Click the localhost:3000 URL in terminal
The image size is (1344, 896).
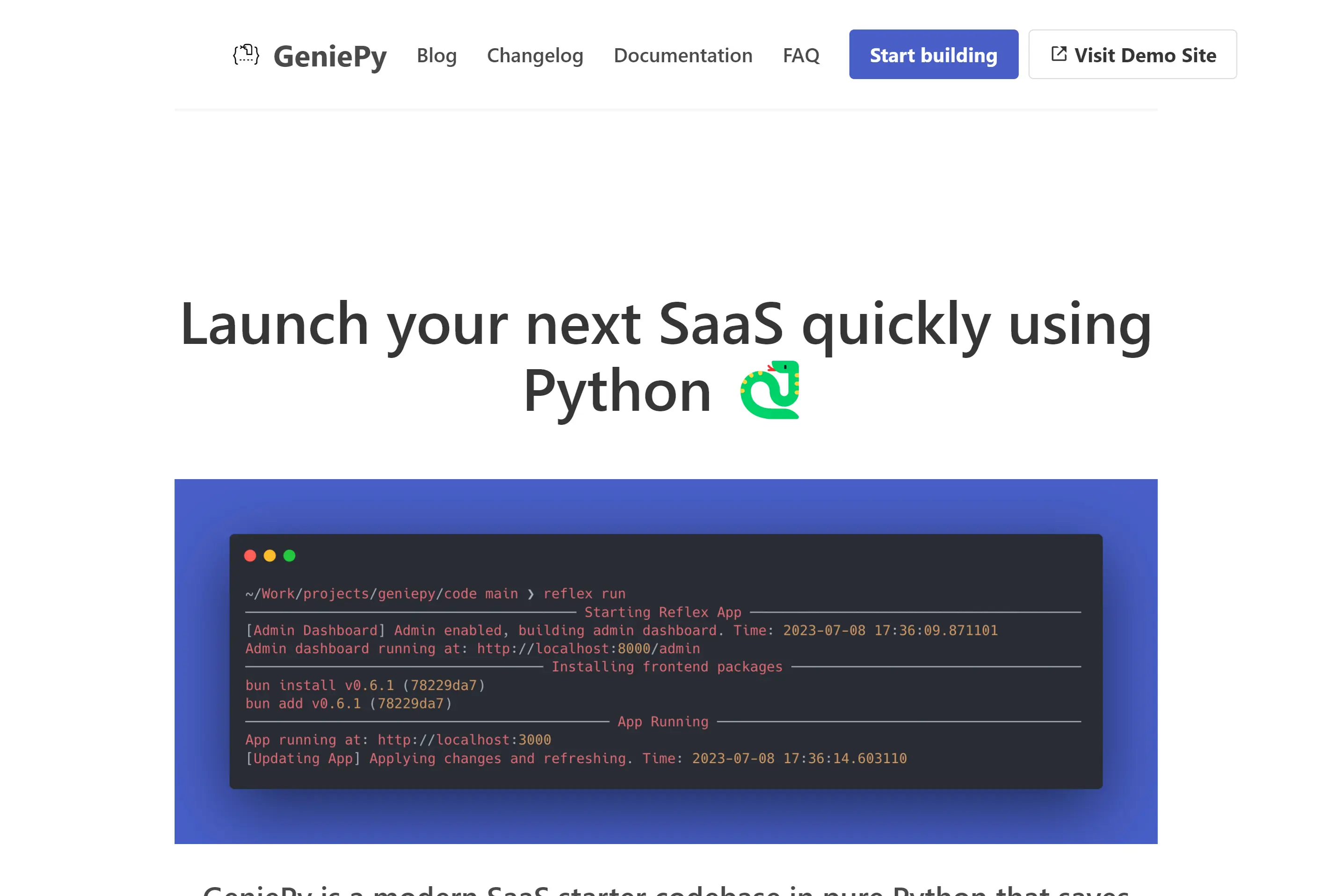point(464,740)
